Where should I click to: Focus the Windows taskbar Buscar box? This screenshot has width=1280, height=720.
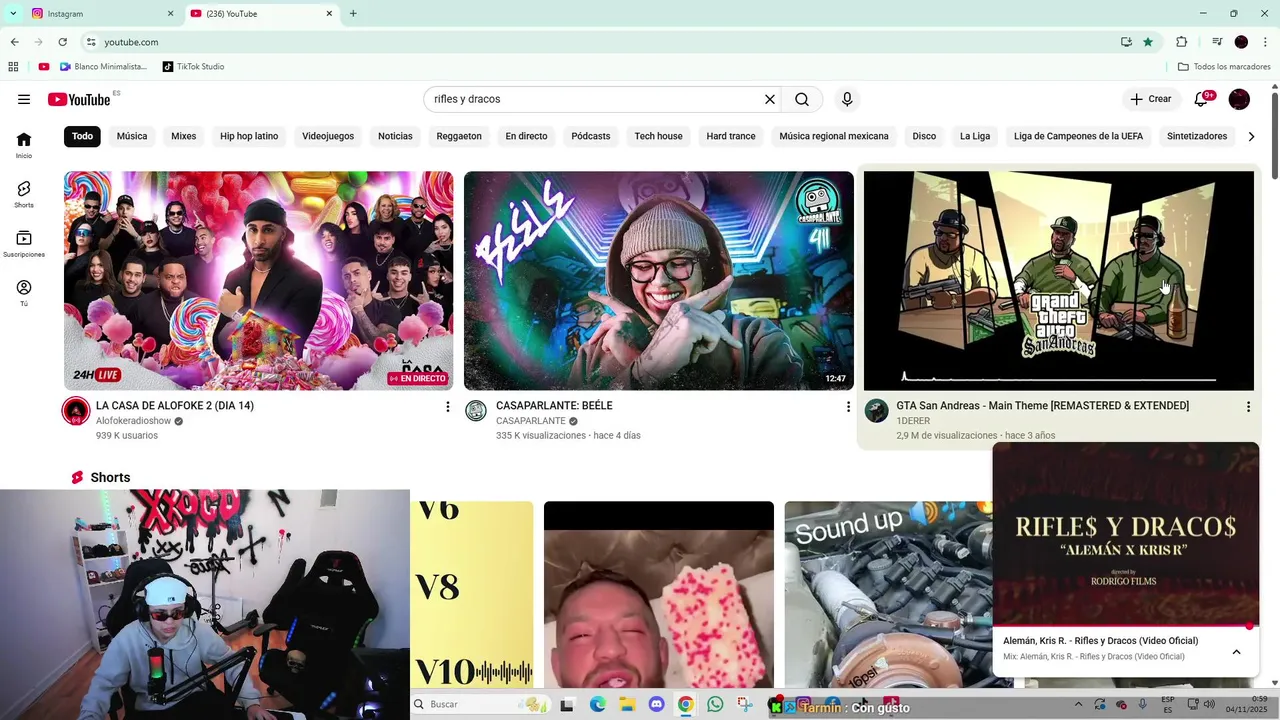(x=480, y=704)
